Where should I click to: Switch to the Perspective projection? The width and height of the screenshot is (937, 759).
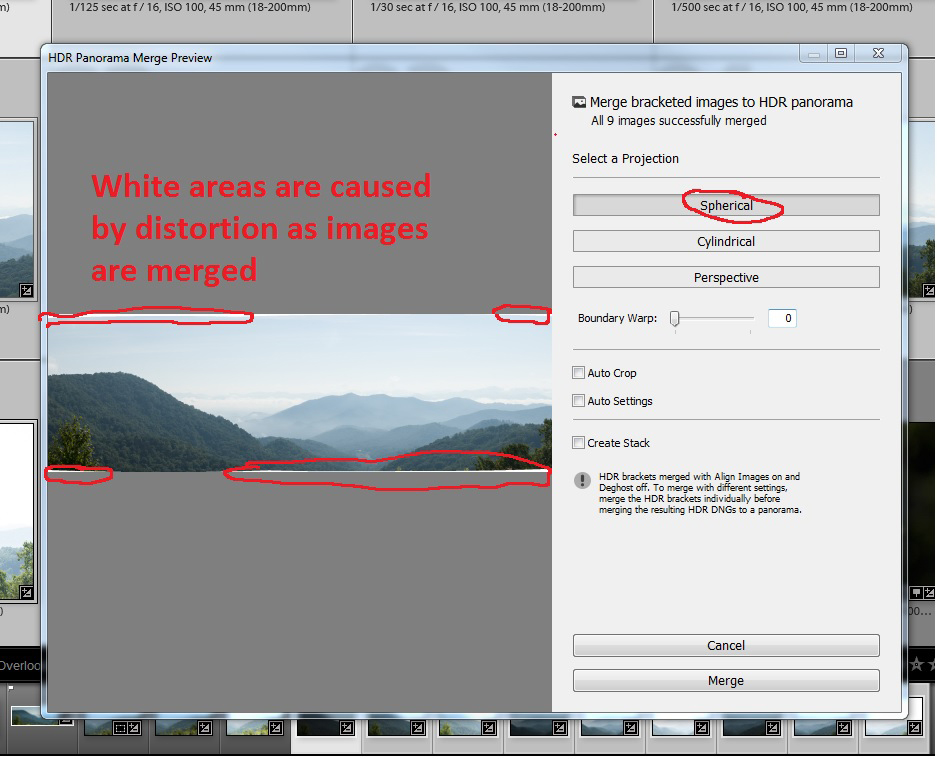tap(726, 277)
